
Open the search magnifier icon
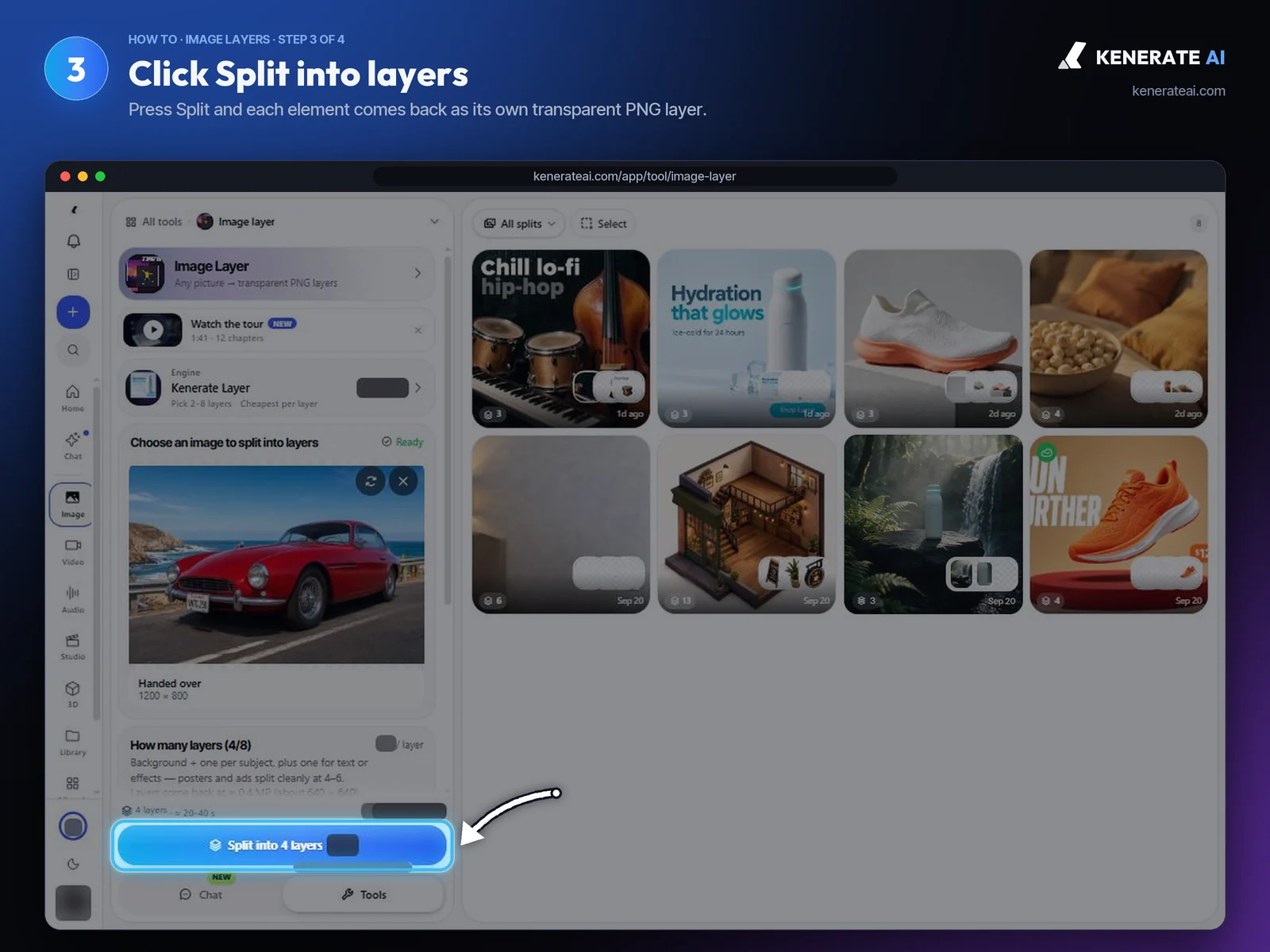click(x=73, y=350)
